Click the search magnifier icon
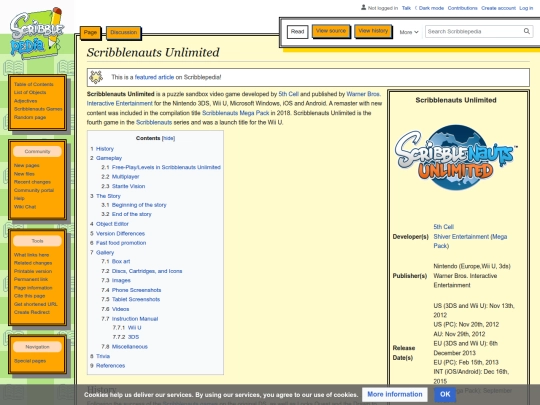540x405 pixels. coord(527,31)
